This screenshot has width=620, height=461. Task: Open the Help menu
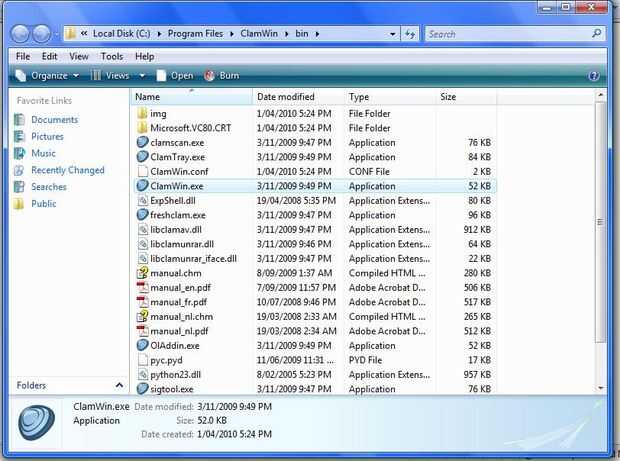coord(144,57)
